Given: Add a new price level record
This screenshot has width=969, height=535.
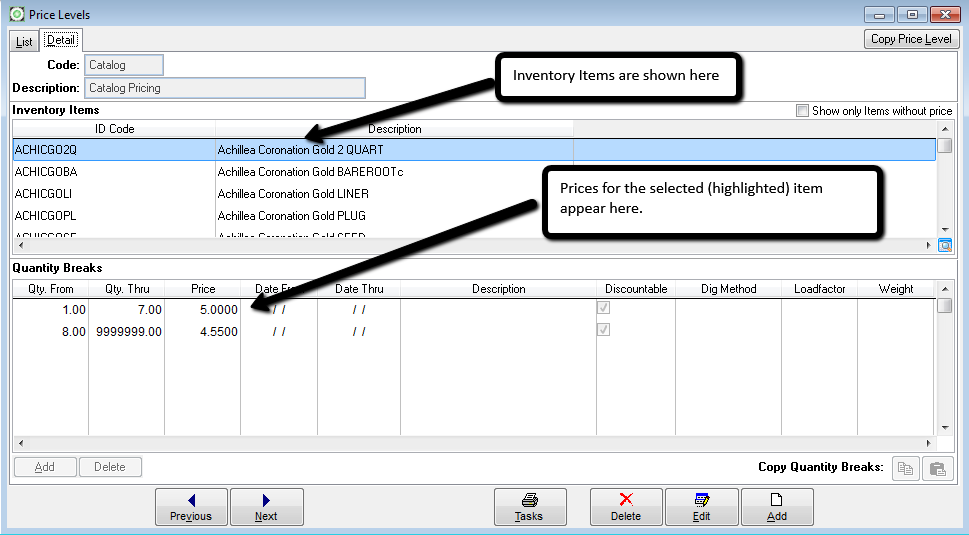Looking at the screenshot, I should click(x=777, y=507).
